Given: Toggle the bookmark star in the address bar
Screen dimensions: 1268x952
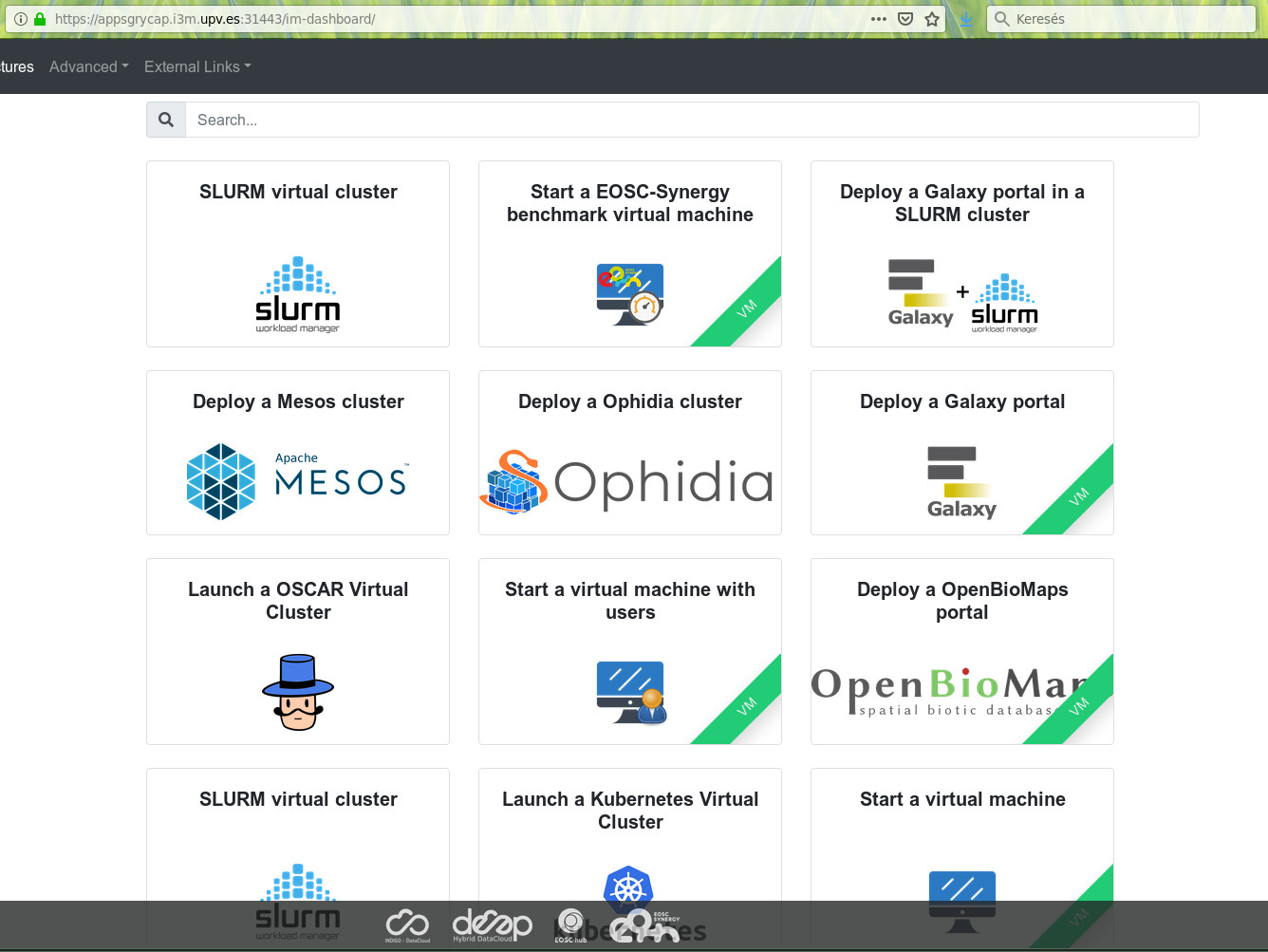Looking at the screenshot, I should (x=932, y=18).
